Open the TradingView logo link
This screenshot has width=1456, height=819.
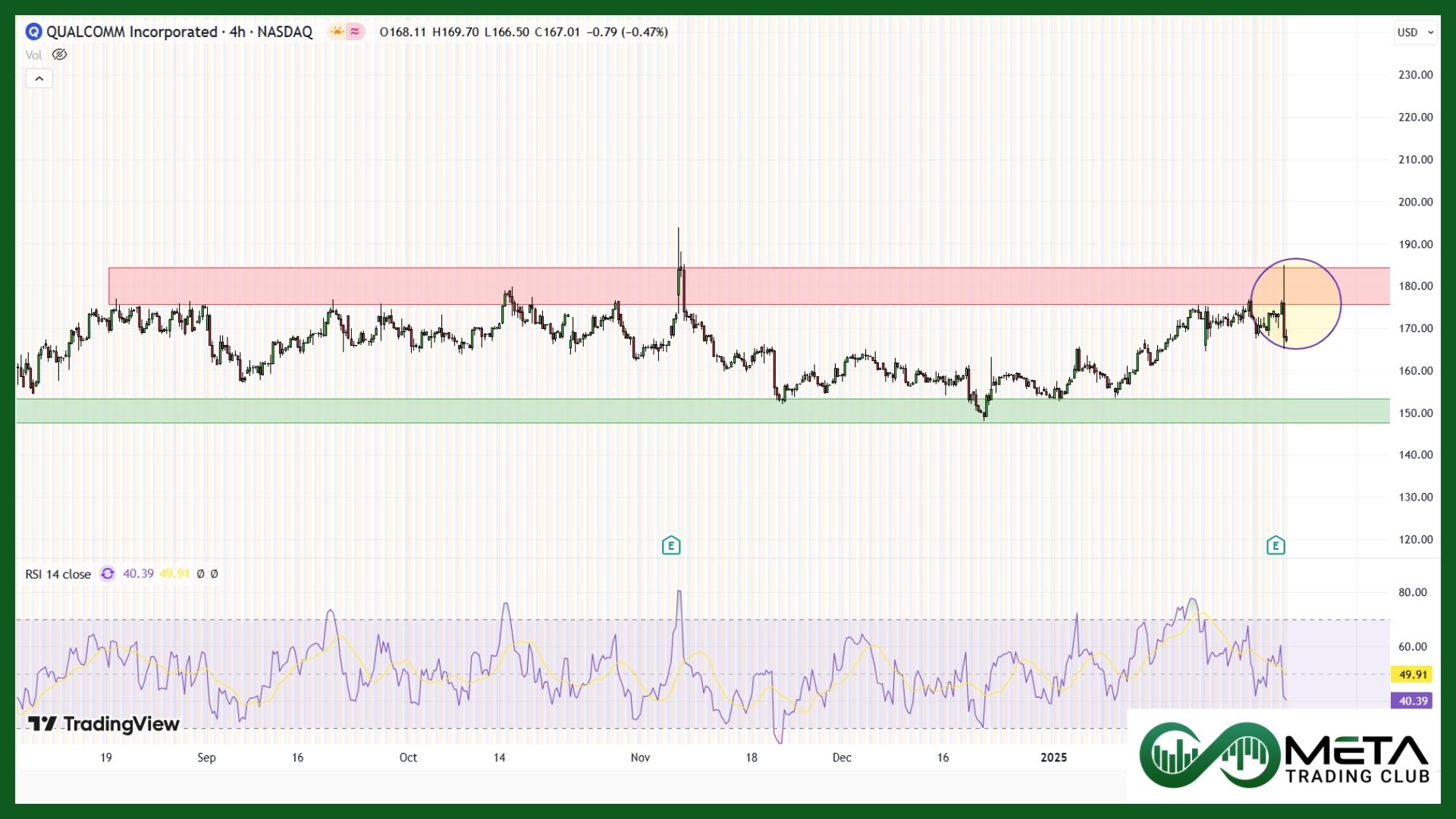[104, 724]
